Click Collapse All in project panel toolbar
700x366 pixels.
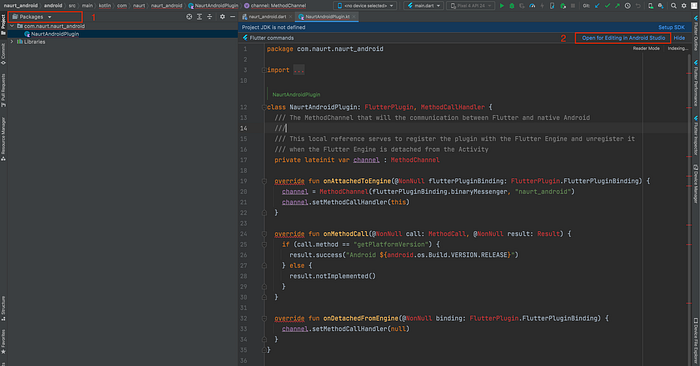point(209,17)
